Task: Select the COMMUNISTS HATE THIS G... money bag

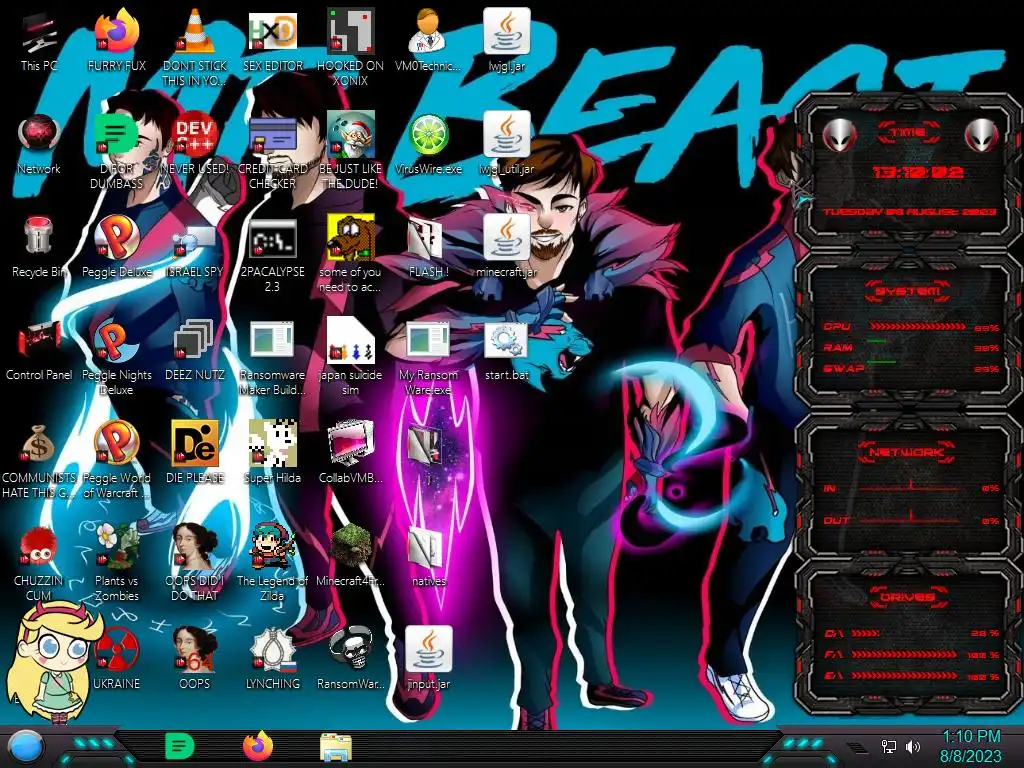Action: (x=39, y=460)
